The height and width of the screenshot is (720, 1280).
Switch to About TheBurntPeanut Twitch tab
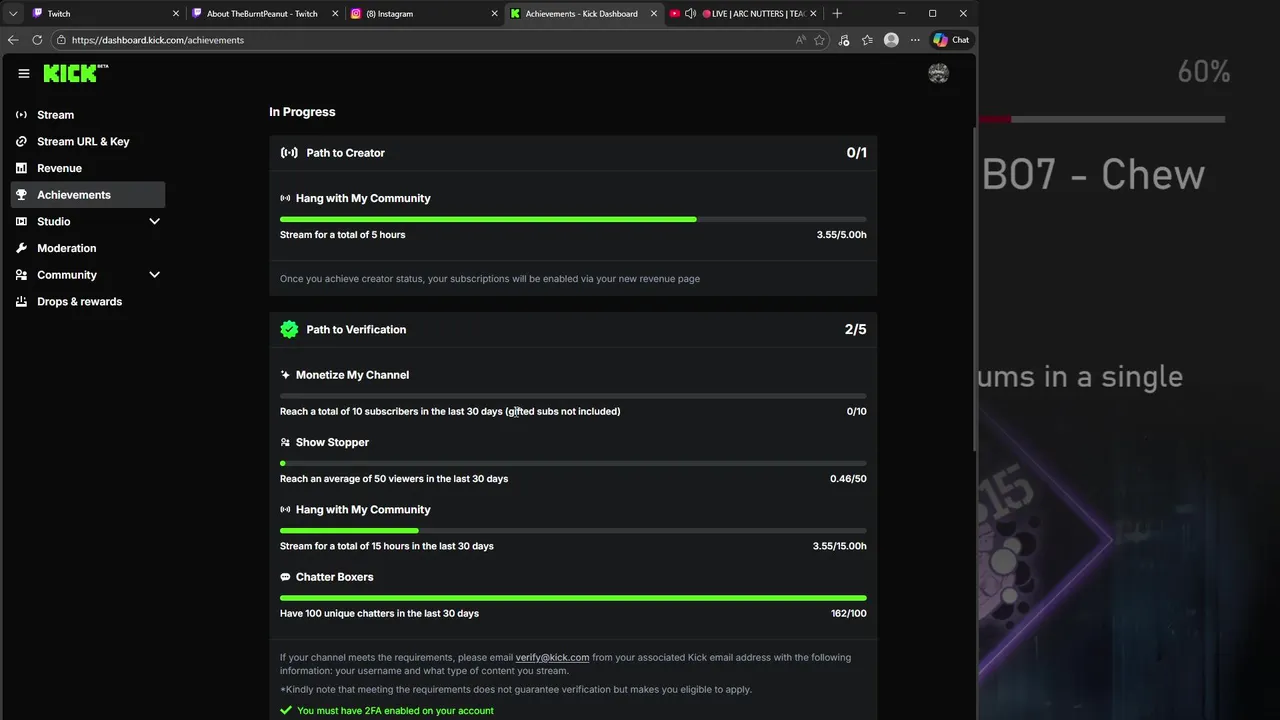pos(264,14)
